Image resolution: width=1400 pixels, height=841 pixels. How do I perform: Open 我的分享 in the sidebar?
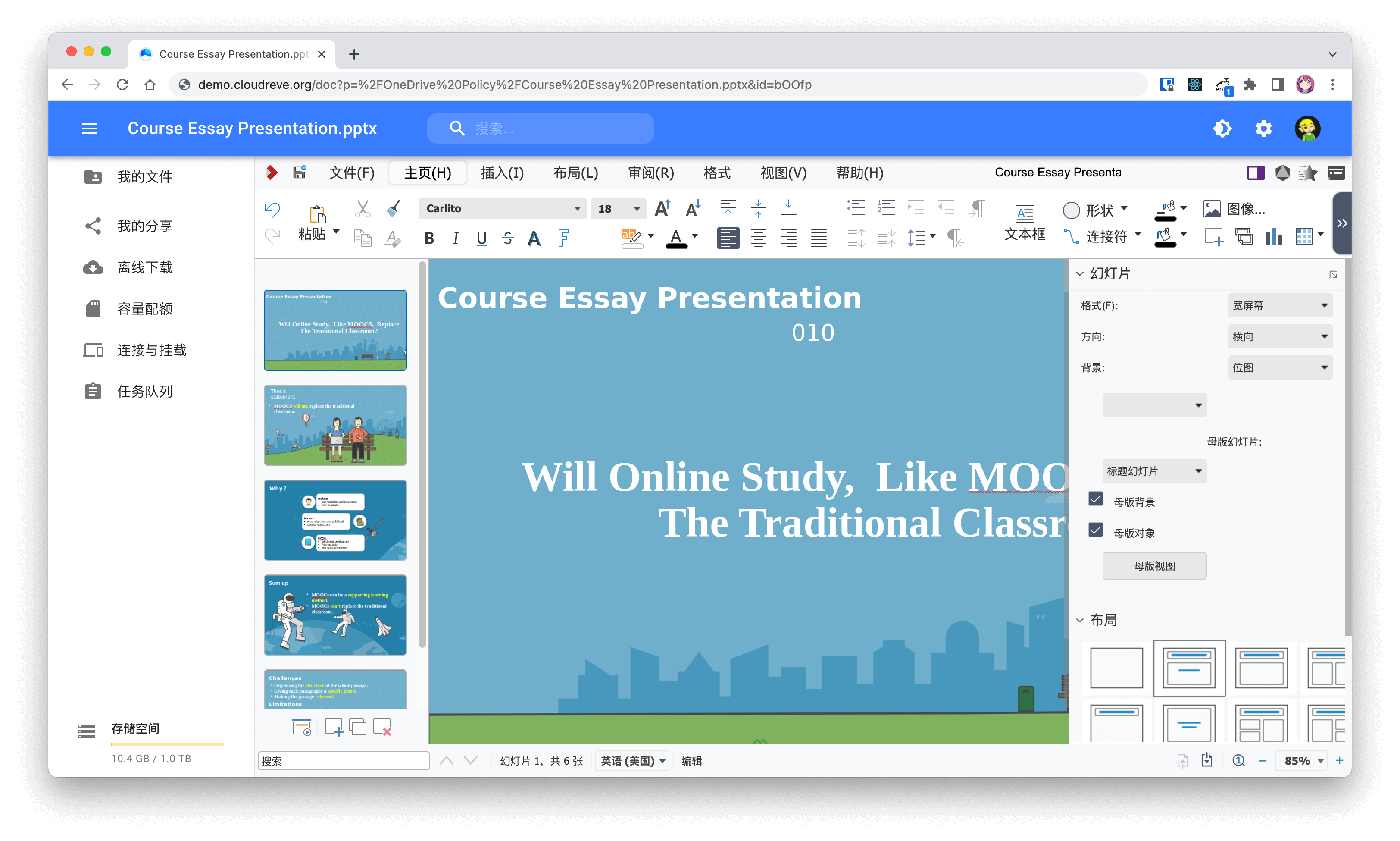click(x=144, y=226)
